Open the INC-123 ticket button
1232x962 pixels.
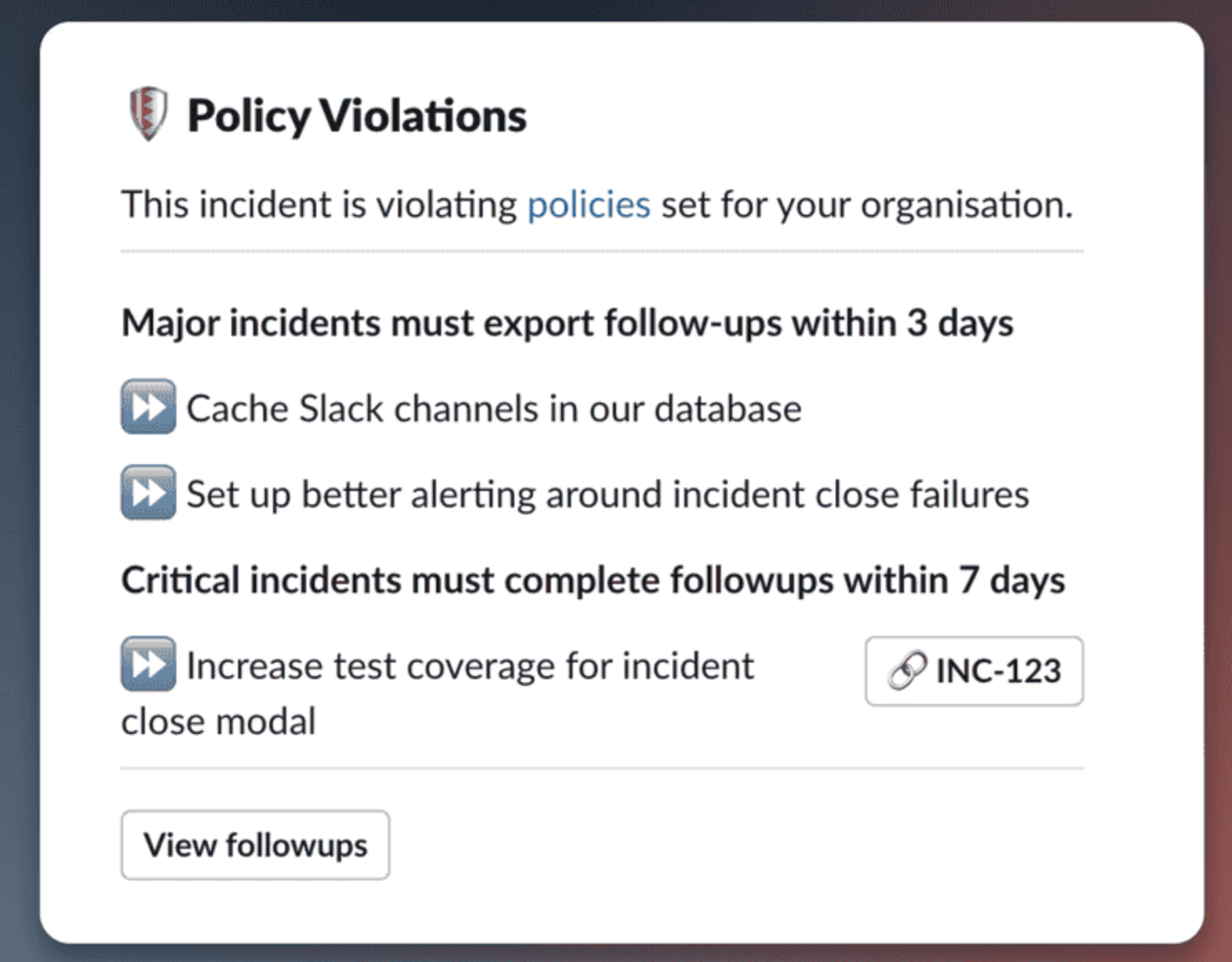point(974,671)
